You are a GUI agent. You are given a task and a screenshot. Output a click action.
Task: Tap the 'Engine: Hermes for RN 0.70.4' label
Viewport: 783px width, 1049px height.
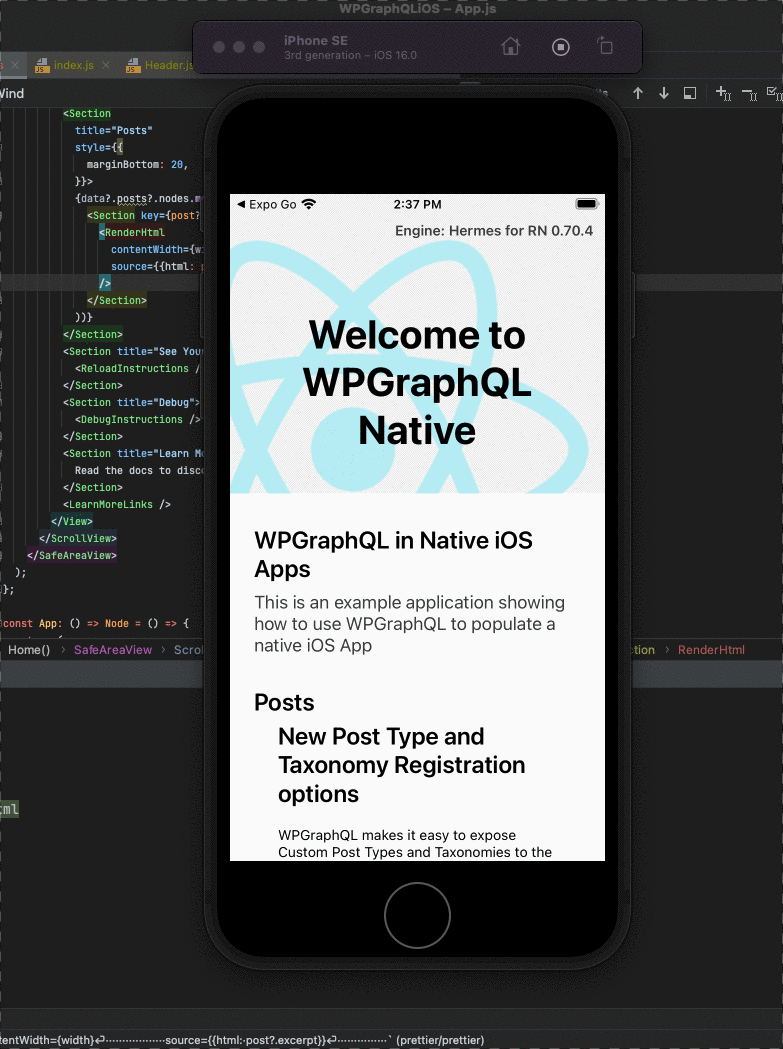point(494,231)
